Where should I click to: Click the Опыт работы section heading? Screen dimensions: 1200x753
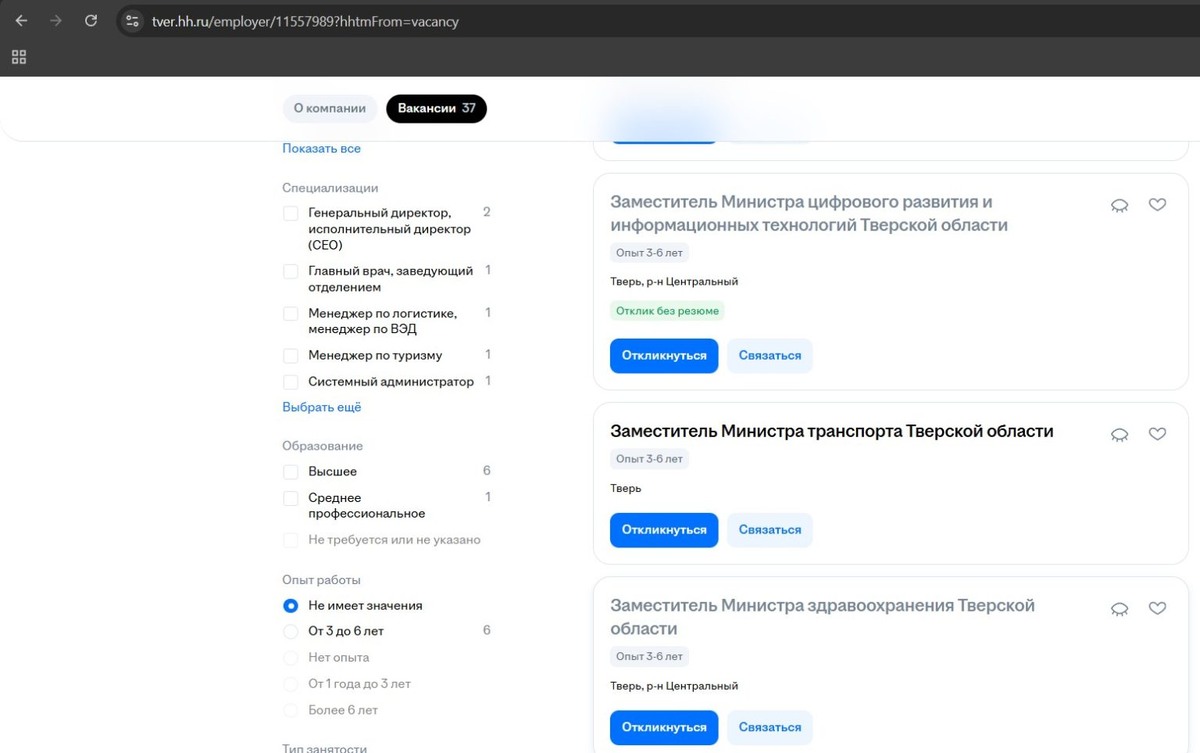pos(321,580)
